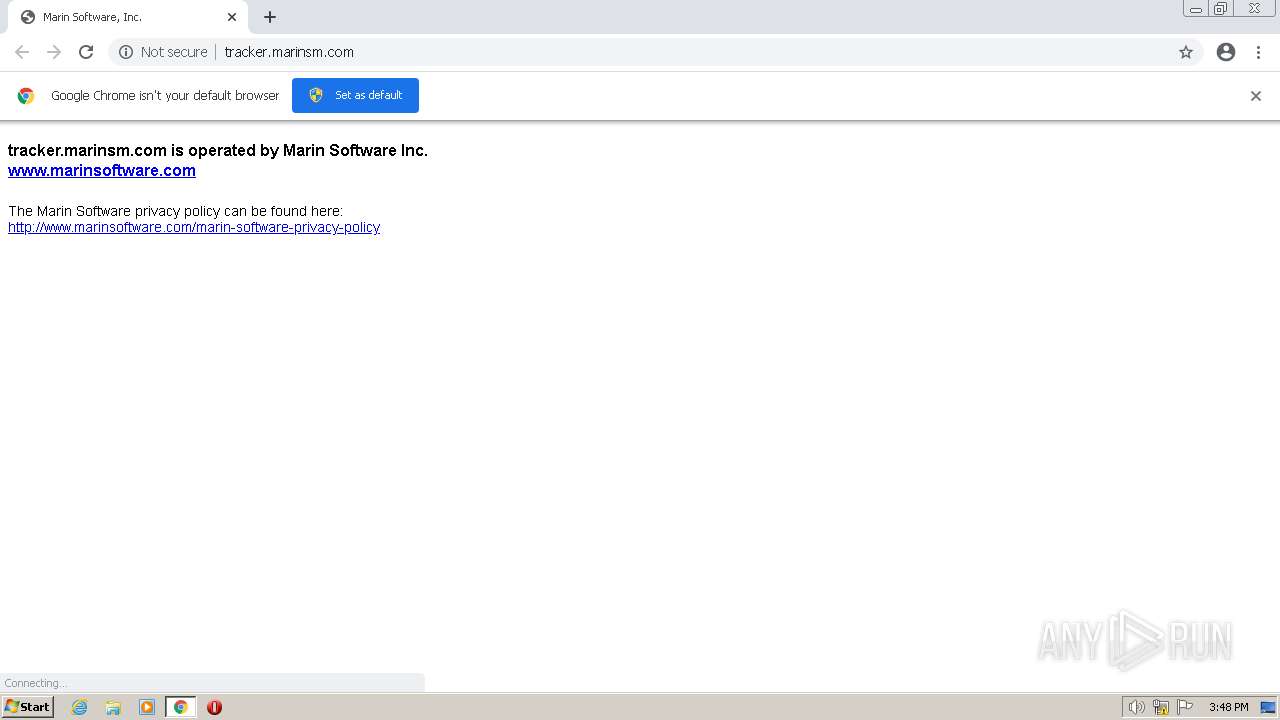Open the Action Center flag icon
Screen dimensions: 1280x720
click(1185, 707)
